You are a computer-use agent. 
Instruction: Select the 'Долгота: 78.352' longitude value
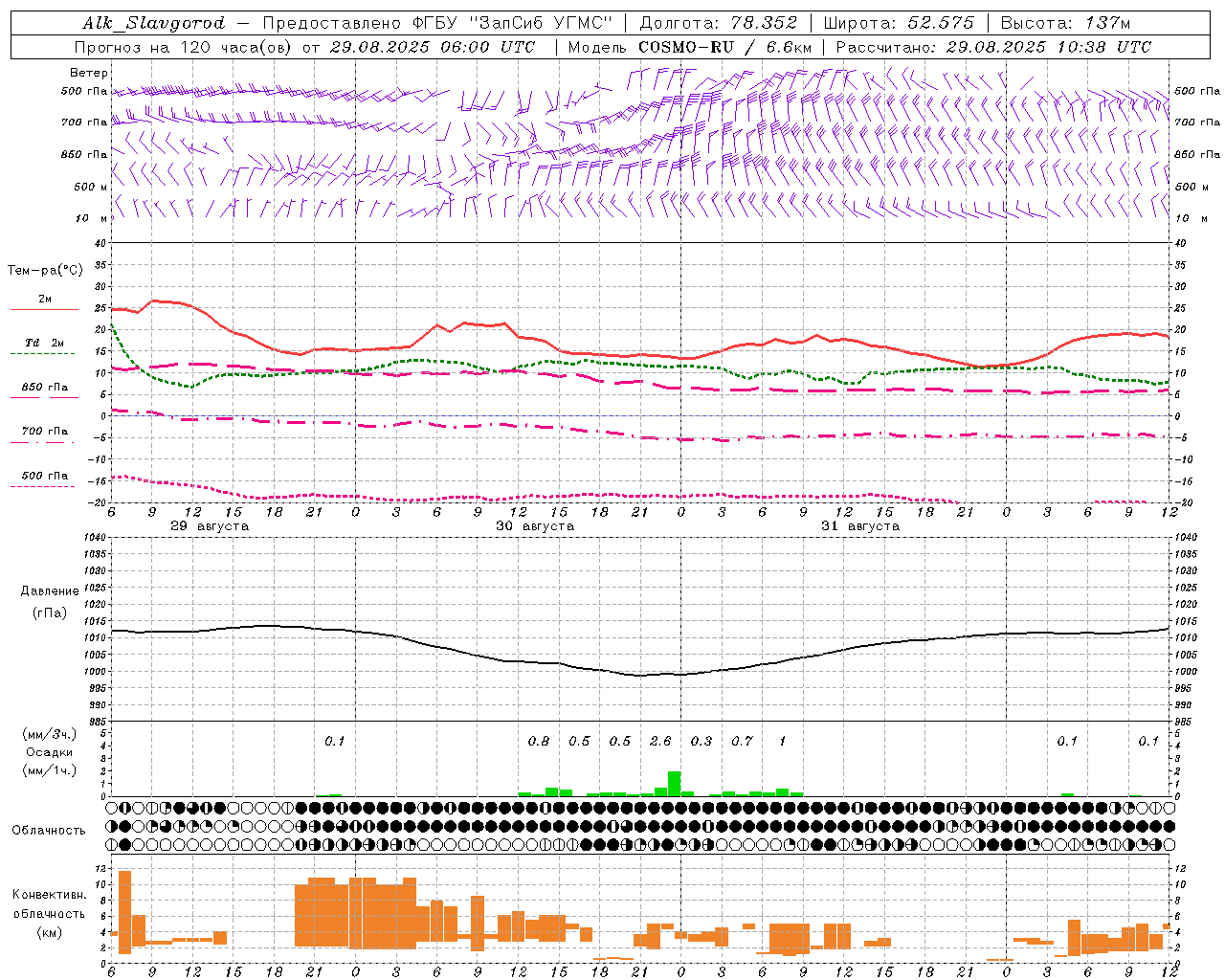pyautogui.click(x=718, y=23)
